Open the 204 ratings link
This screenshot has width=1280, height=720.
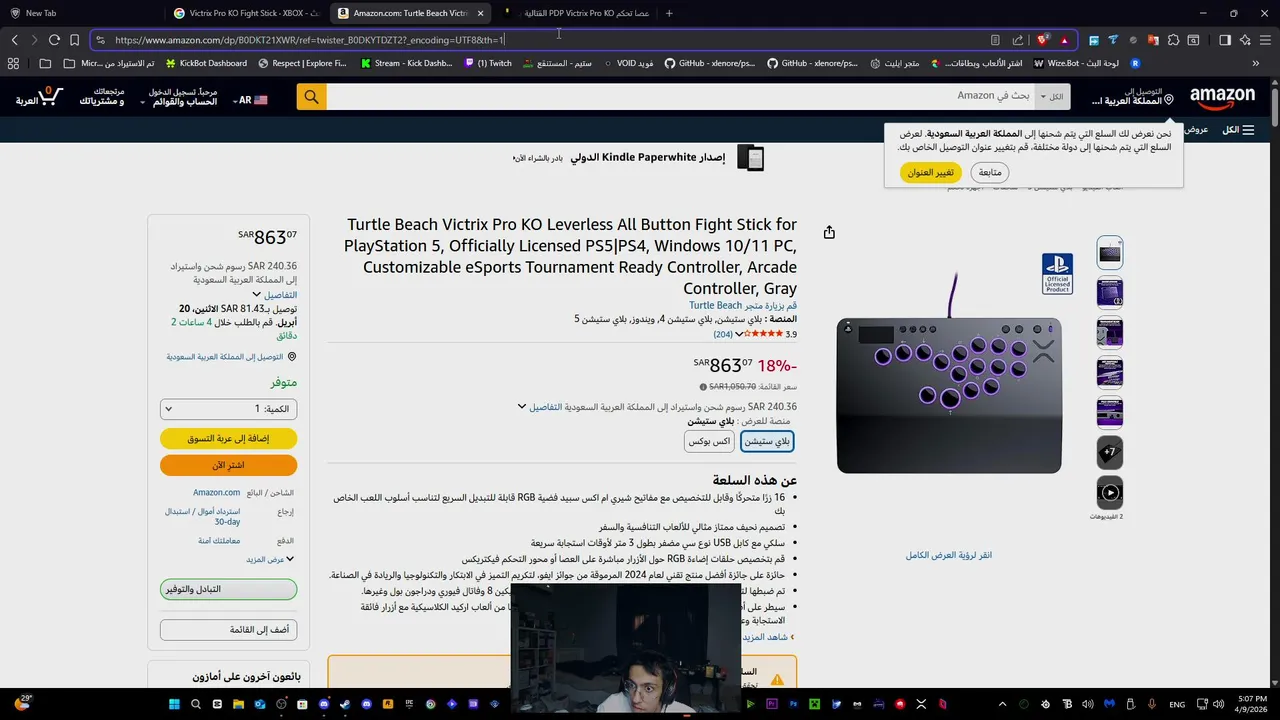click(723, 334)
